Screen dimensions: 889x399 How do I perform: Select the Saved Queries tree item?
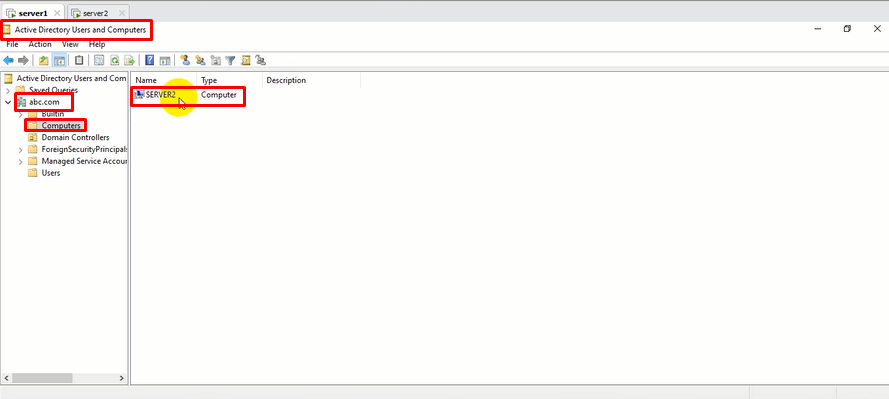pyautogui.click(x=53, y=90)
